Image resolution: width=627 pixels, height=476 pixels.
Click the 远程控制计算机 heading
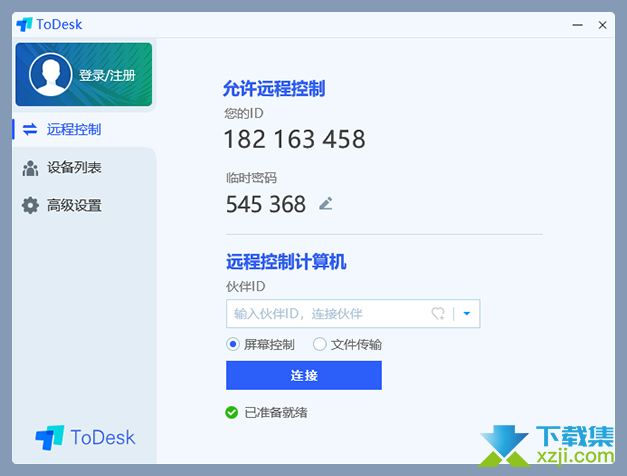pyautogui.click(x=286, y=262)
